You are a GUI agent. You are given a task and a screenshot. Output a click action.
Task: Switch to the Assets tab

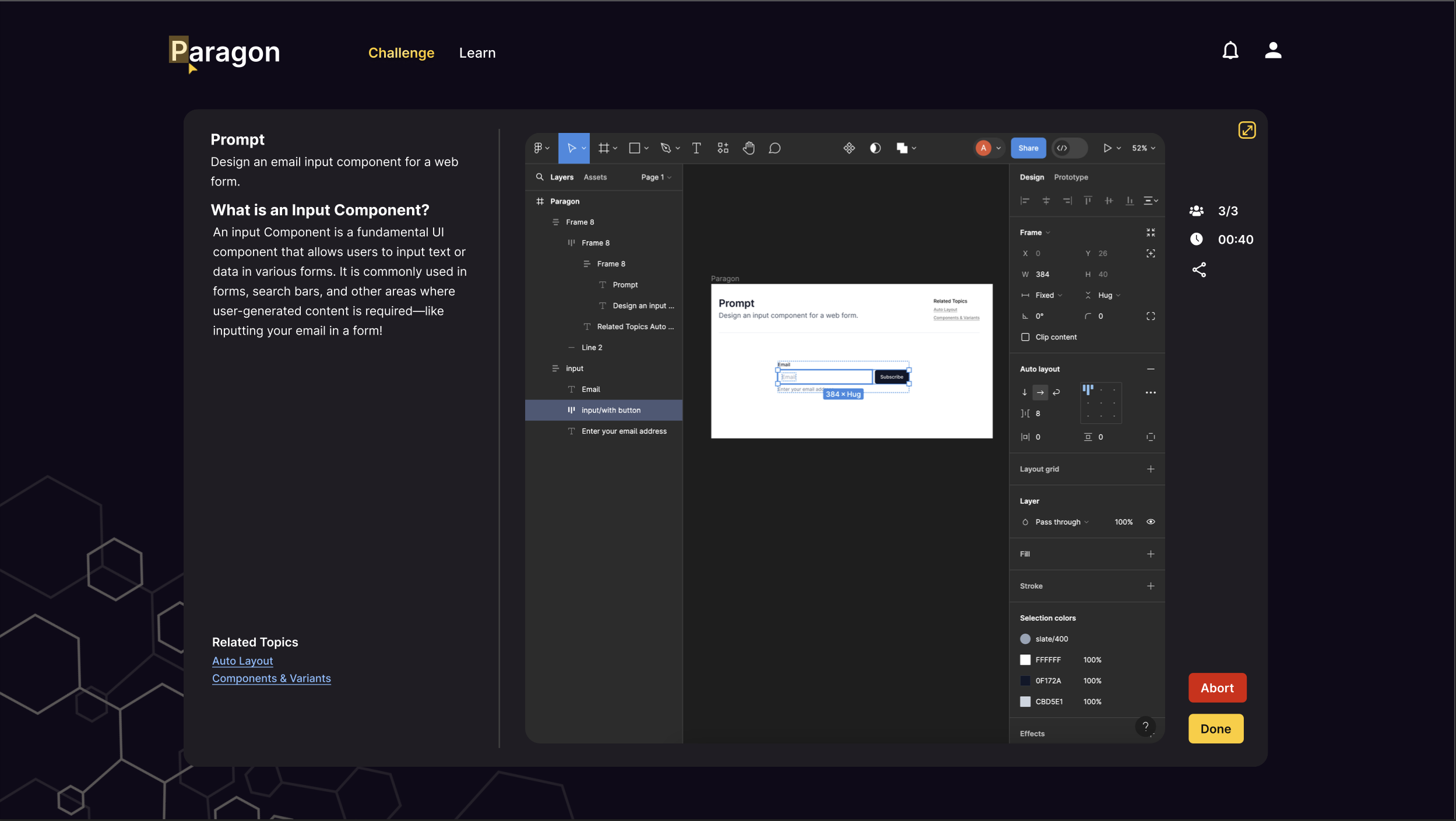coord(595,177)
